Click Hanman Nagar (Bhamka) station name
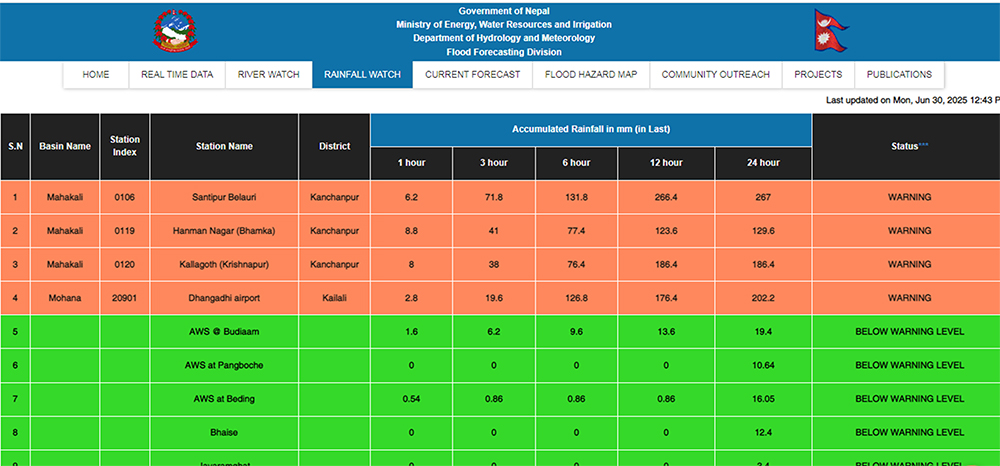 224,231
